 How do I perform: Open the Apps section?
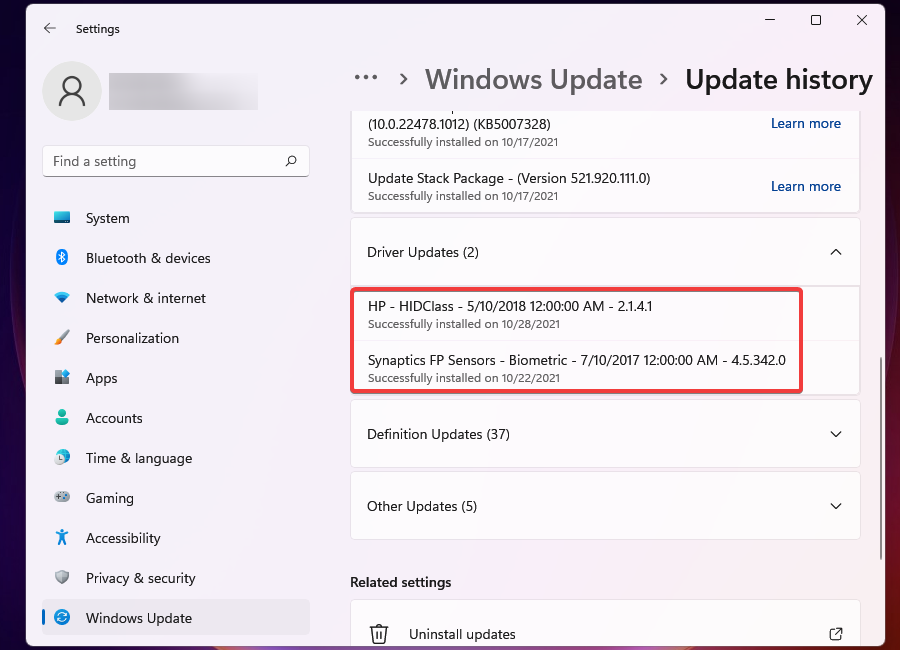coord(176,378)
